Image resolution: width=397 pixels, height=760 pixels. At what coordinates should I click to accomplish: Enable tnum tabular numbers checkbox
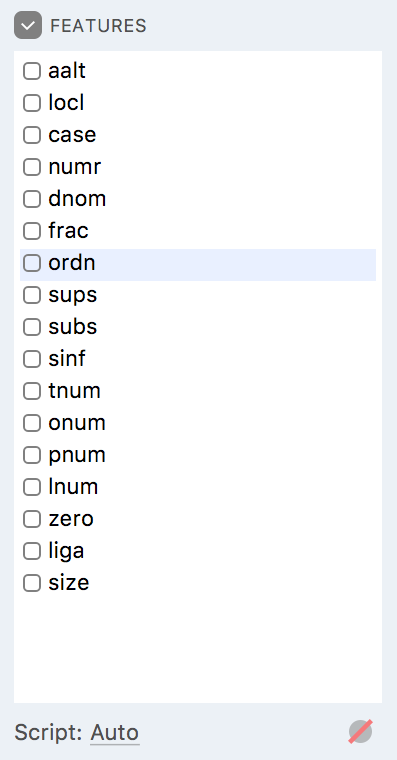32,391
